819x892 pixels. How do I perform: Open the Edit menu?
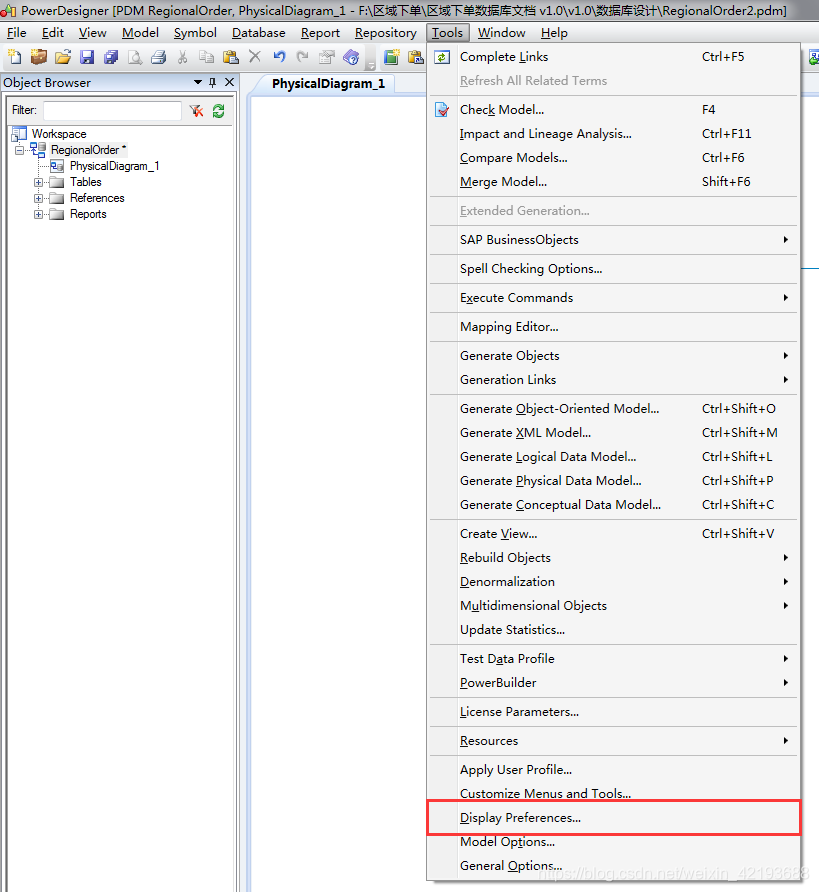(x=53, y=33)
